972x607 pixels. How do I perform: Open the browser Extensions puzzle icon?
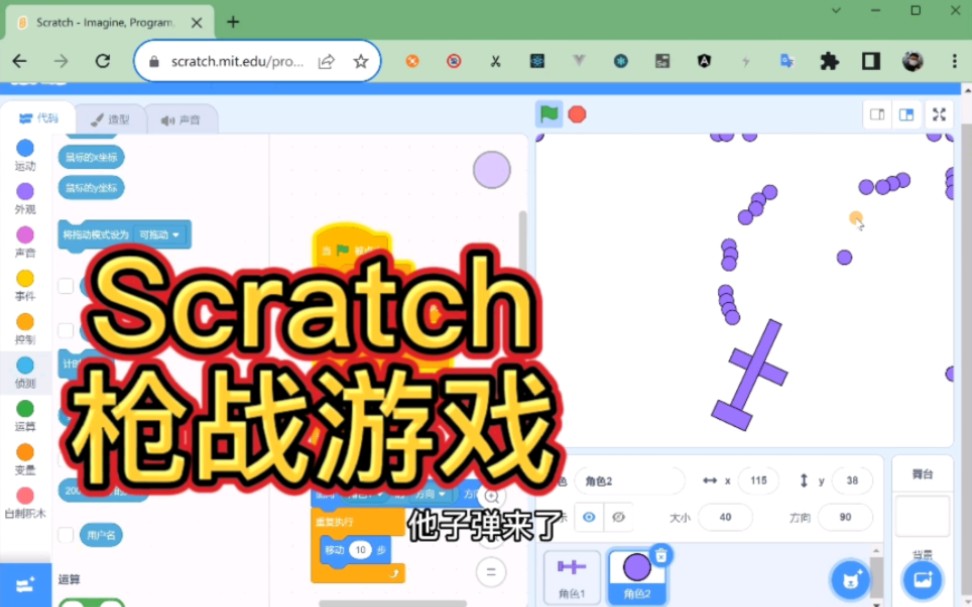click(x=829, y=61)
